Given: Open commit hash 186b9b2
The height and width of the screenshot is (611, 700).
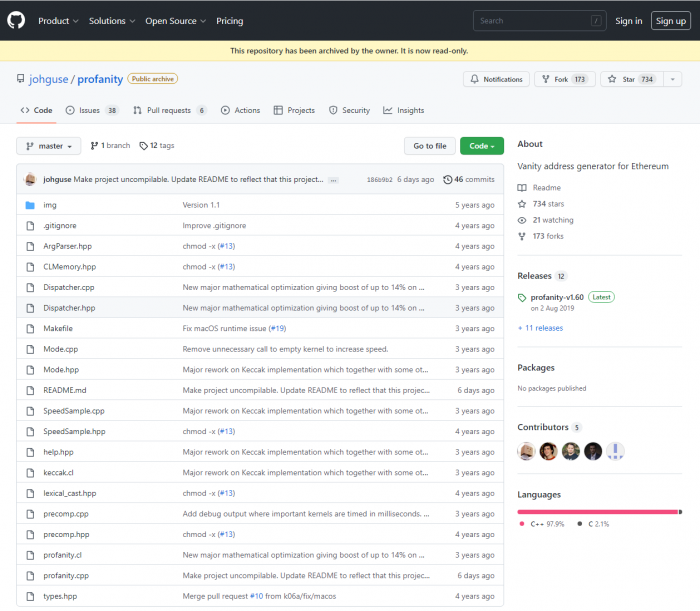Looking at the screenshot, I should click(379, 179).
